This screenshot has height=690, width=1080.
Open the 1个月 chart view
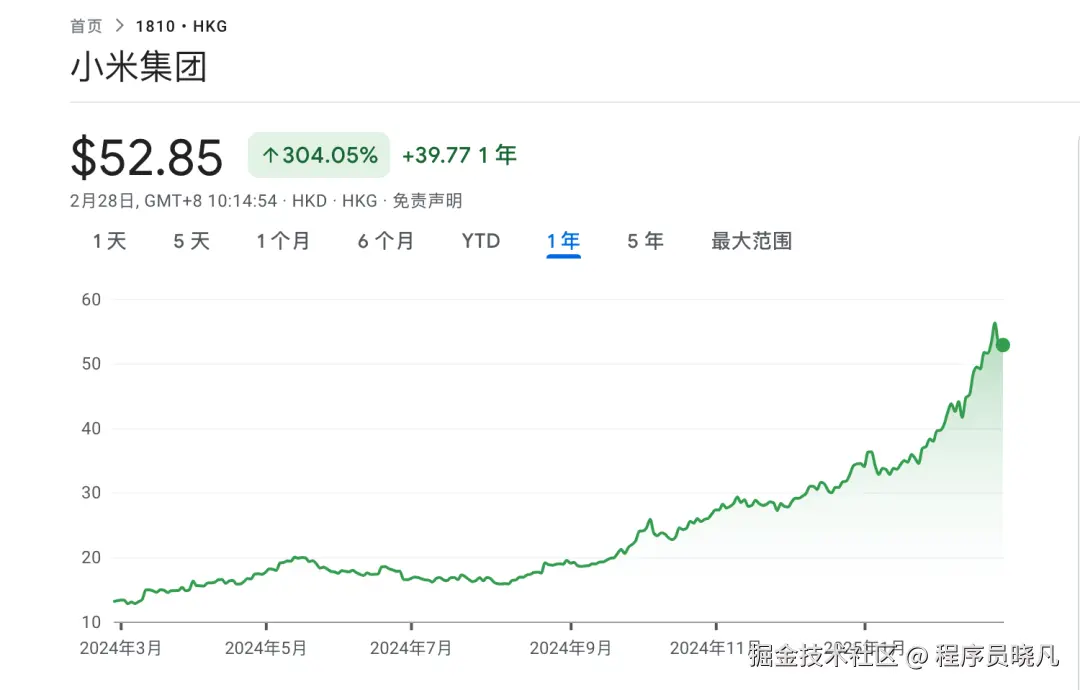(284, 240)
